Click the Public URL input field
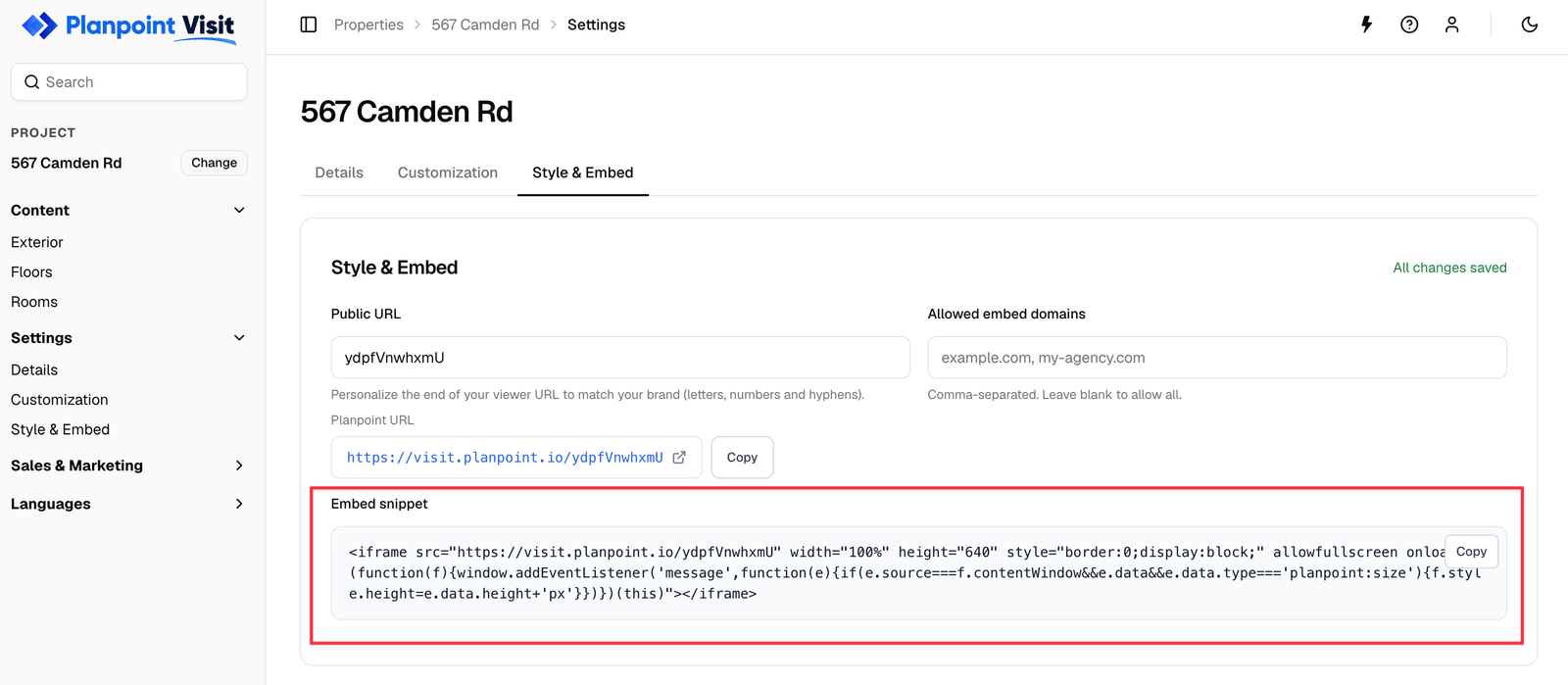 point(620,358)
